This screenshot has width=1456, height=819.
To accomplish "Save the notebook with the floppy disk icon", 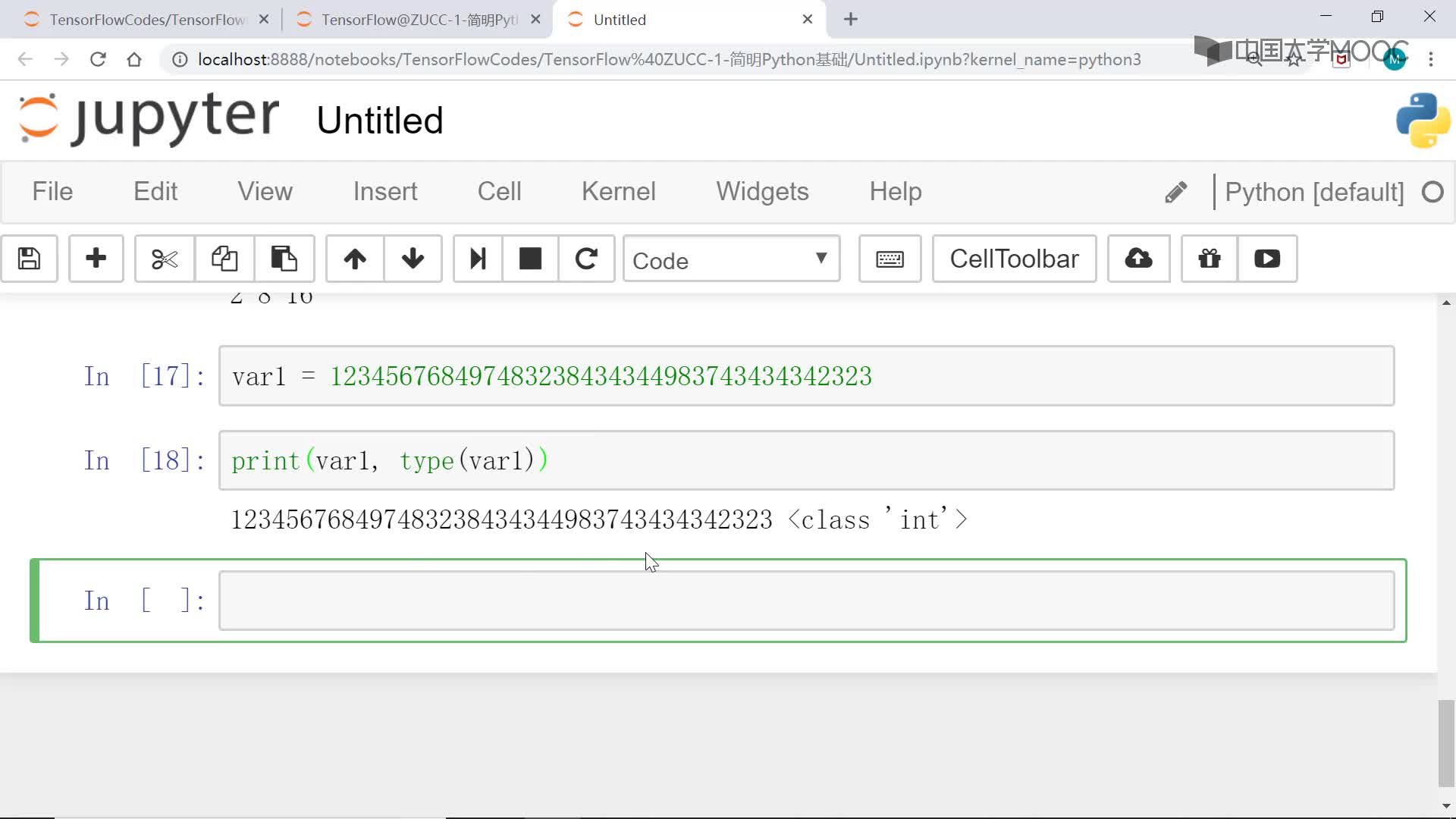I will pos(29,259).
